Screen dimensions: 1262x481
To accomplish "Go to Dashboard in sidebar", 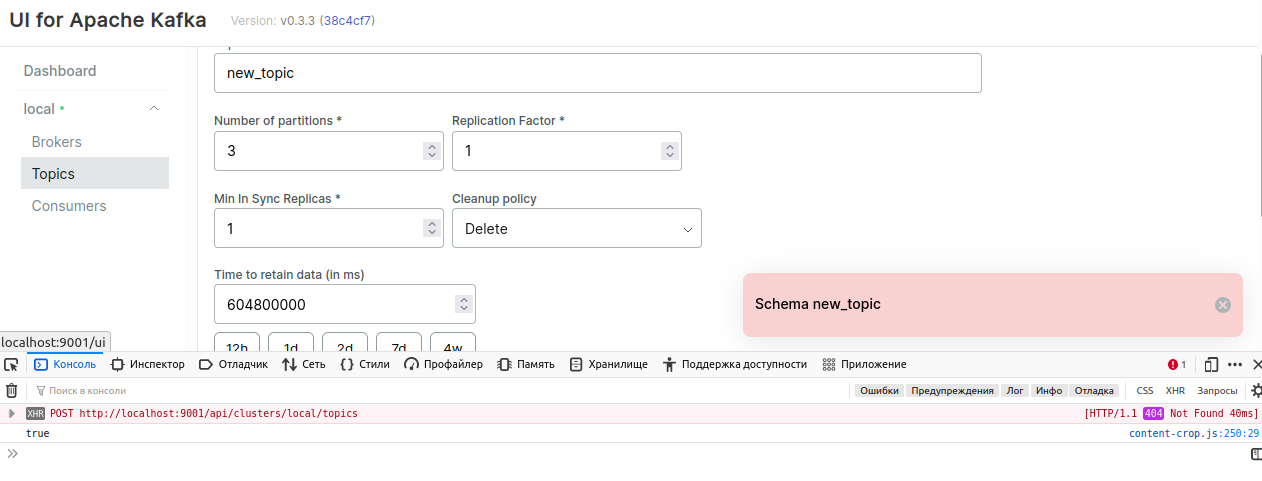I will coord(60,71).
